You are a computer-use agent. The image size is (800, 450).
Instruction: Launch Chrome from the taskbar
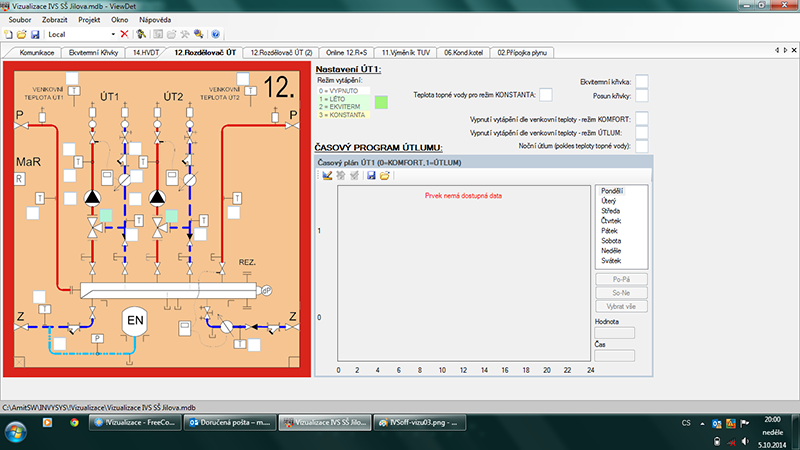tap(74, 422)
